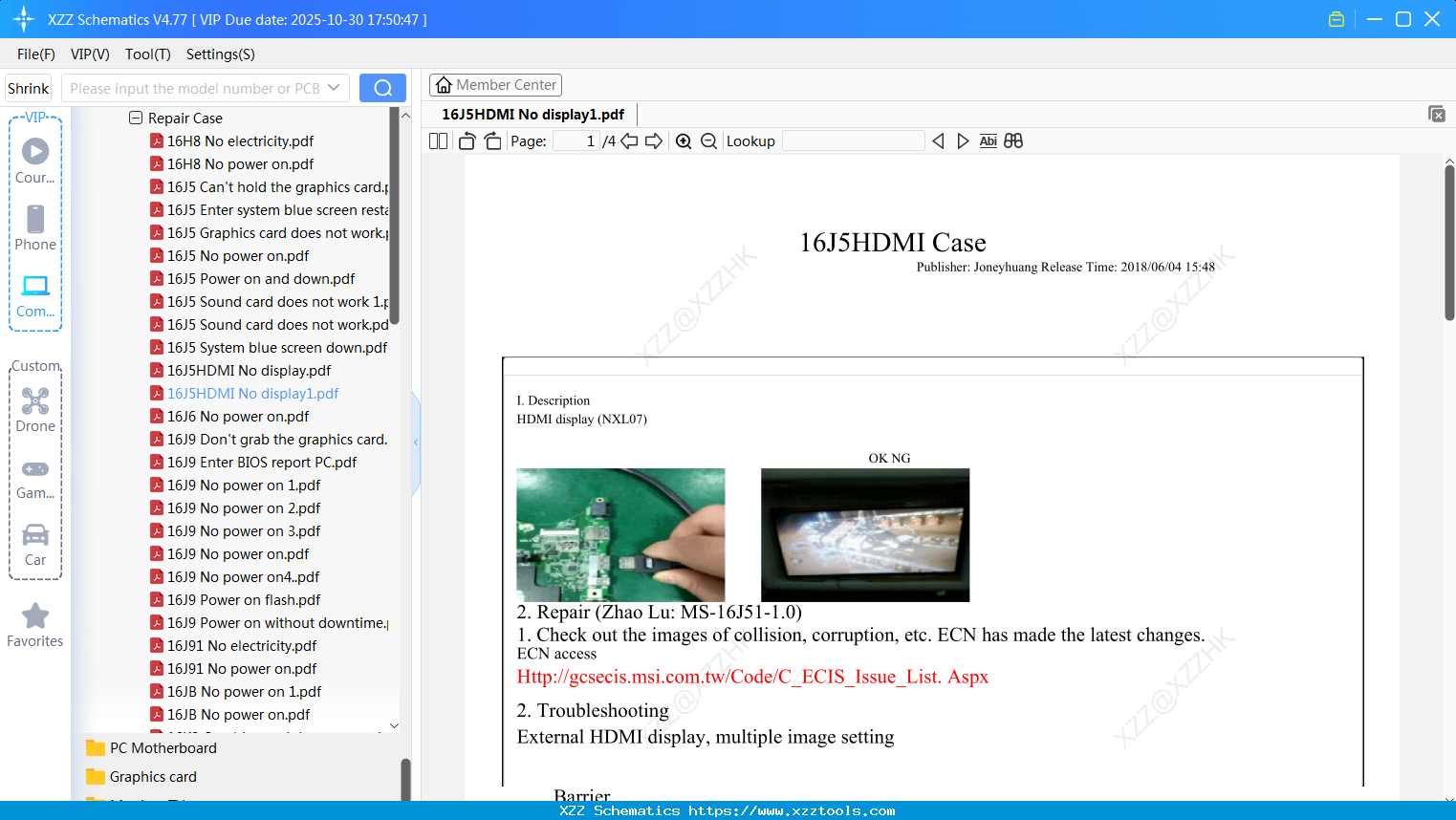The width and height of the screenshot is (1456, 820).
Task: Zoom out of the PDF
Action: (708, 141)
